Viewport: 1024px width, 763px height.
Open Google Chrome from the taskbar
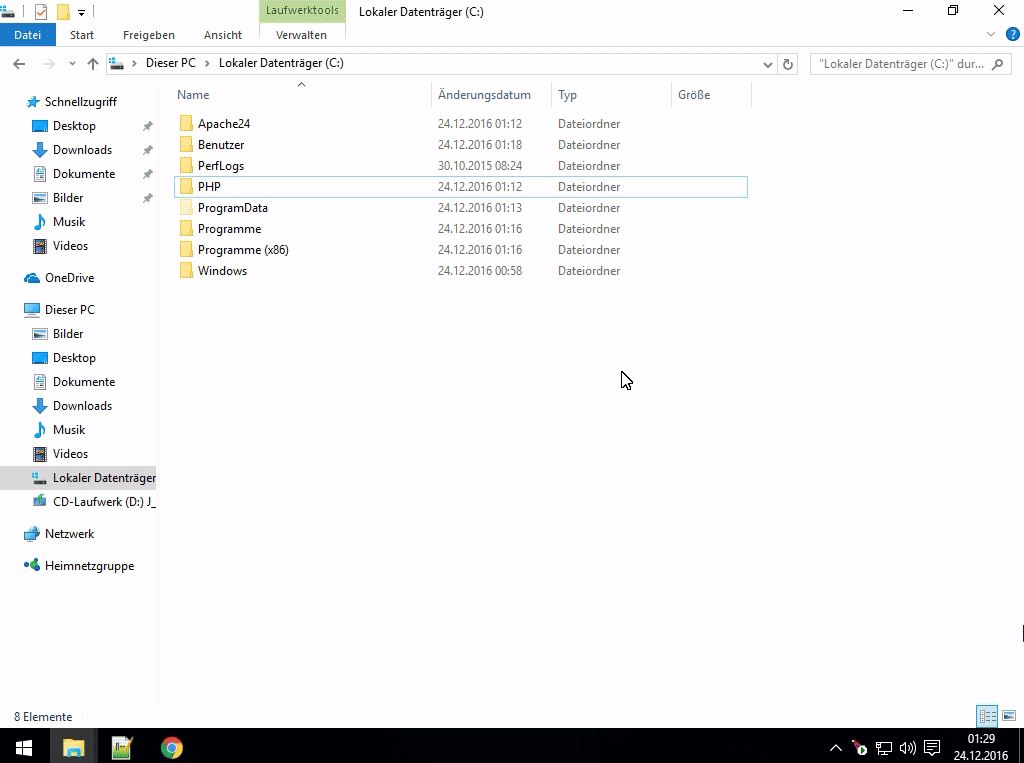tap(172, 747)
